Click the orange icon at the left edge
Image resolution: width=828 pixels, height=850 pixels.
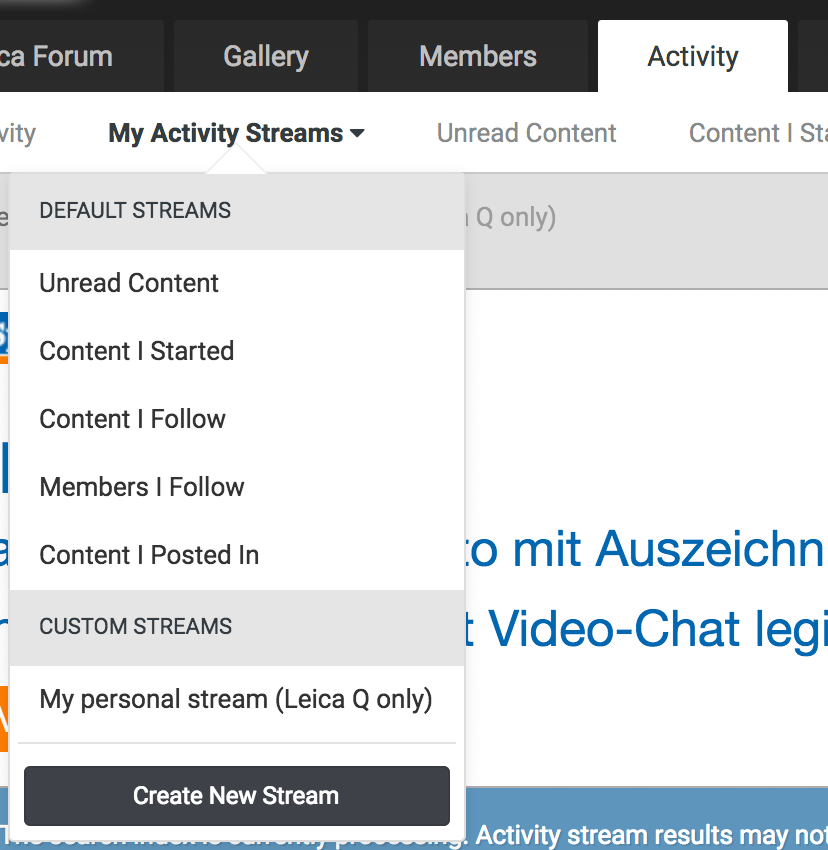pyautogui.click(x=4, y=718)
